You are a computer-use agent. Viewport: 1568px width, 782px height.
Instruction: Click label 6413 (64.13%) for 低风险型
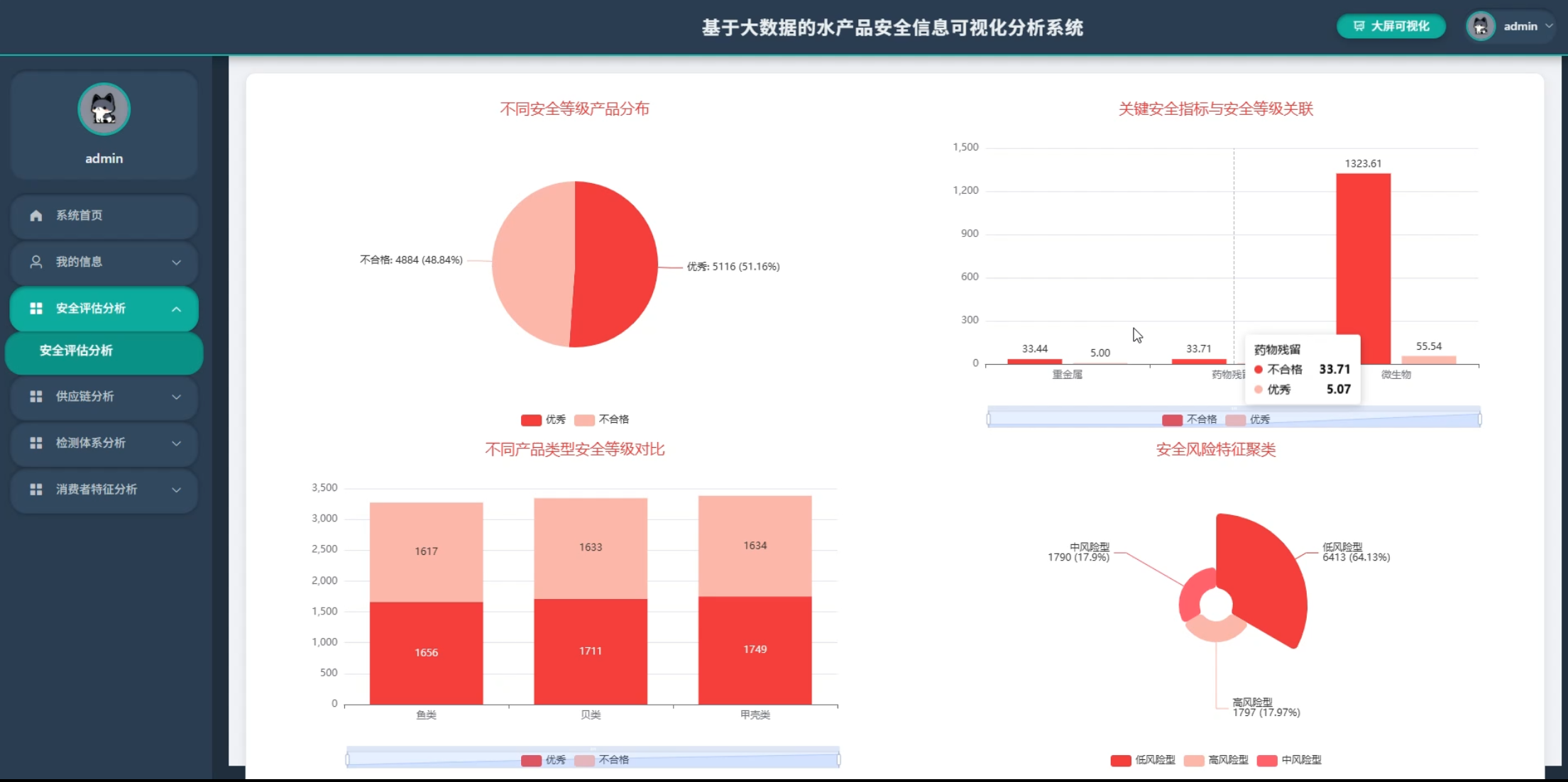[x=1356, y=558]
